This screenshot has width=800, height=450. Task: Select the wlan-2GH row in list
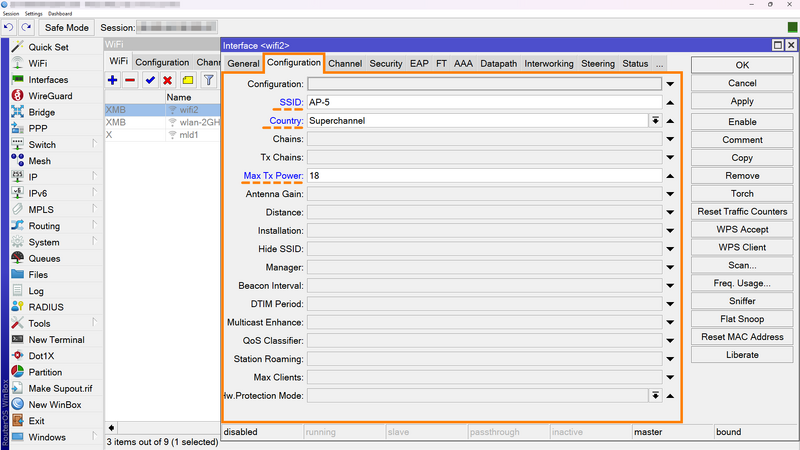(163, 122)
